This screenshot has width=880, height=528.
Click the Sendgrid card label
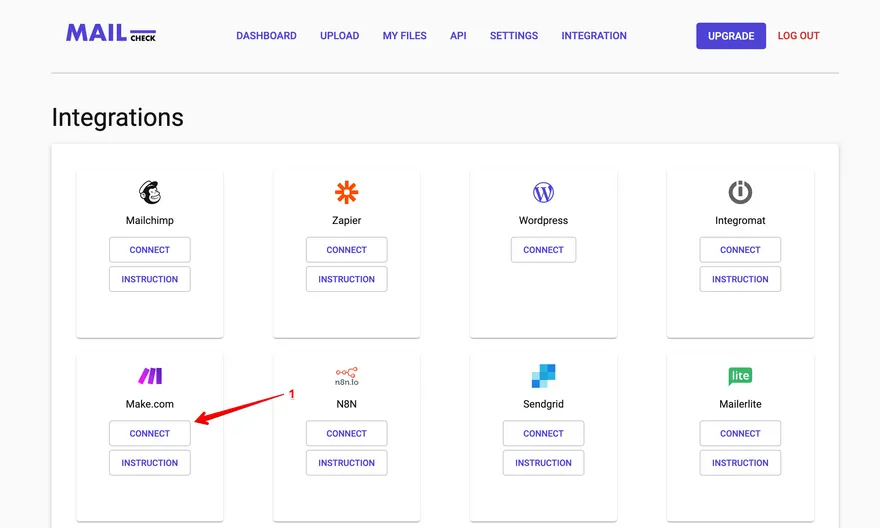[x=543, y=404]
